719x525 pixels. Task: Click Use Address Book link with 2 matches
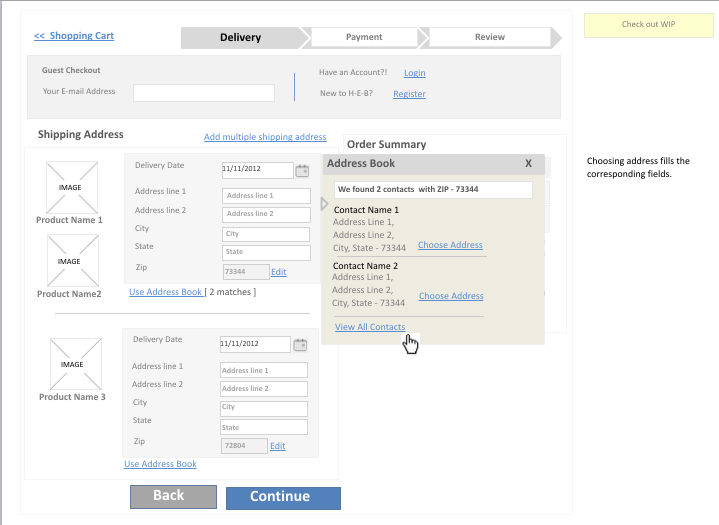click(166, 292)
